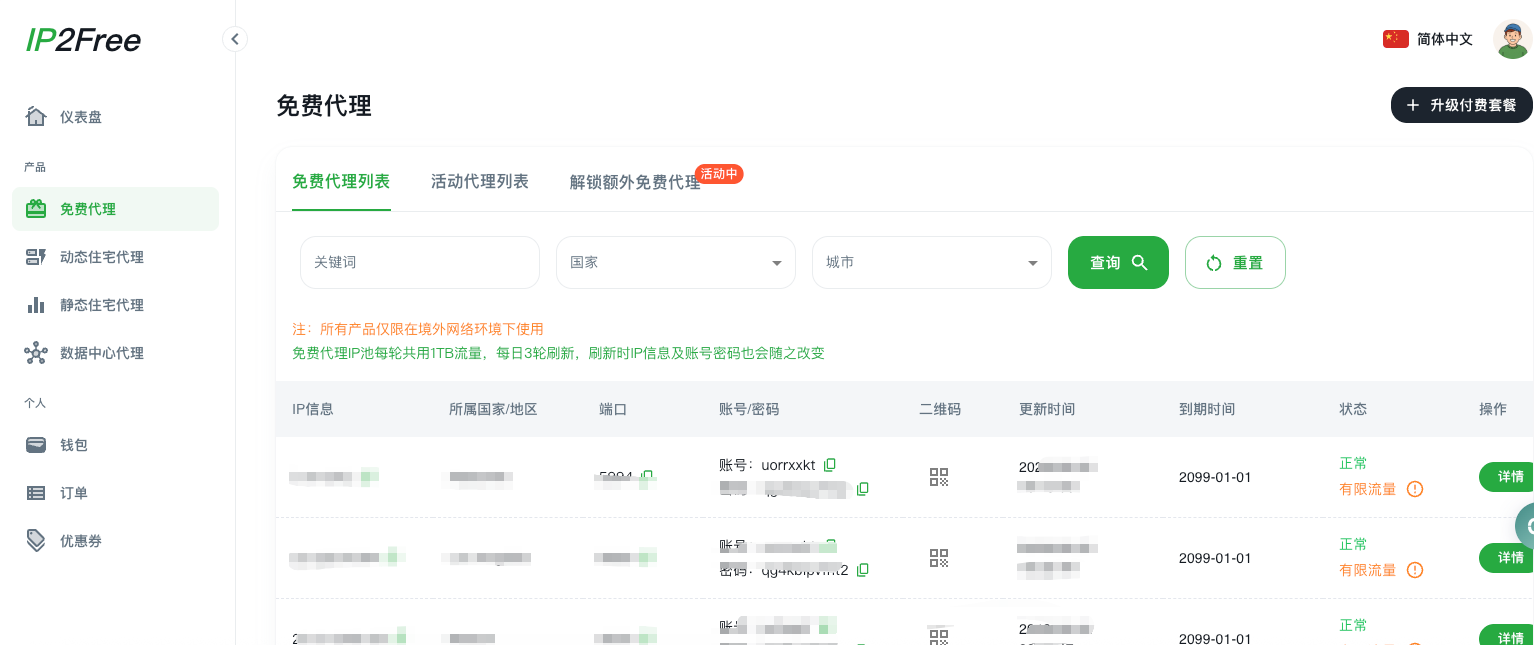The height and width of the screenshot is (645, 1534).
Task: Collapse the sidebar with the chevron button
Action: click(235, 39)
